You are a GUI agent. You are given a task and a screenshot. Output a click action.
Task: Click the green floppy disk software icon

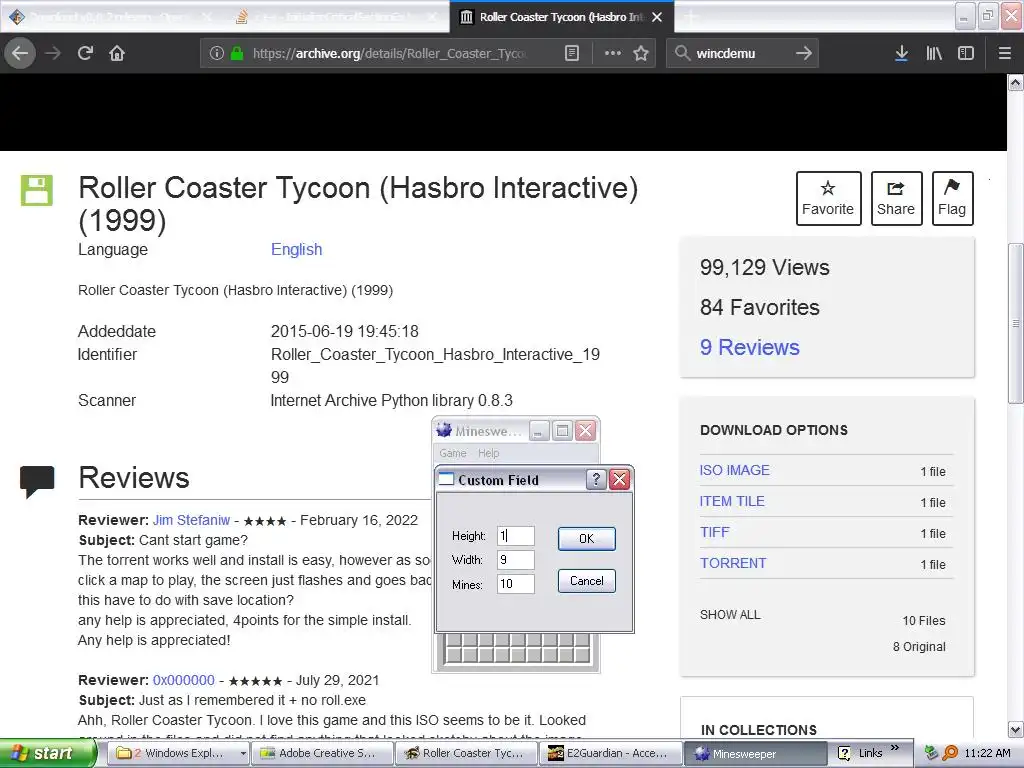(x=37, y=190)
